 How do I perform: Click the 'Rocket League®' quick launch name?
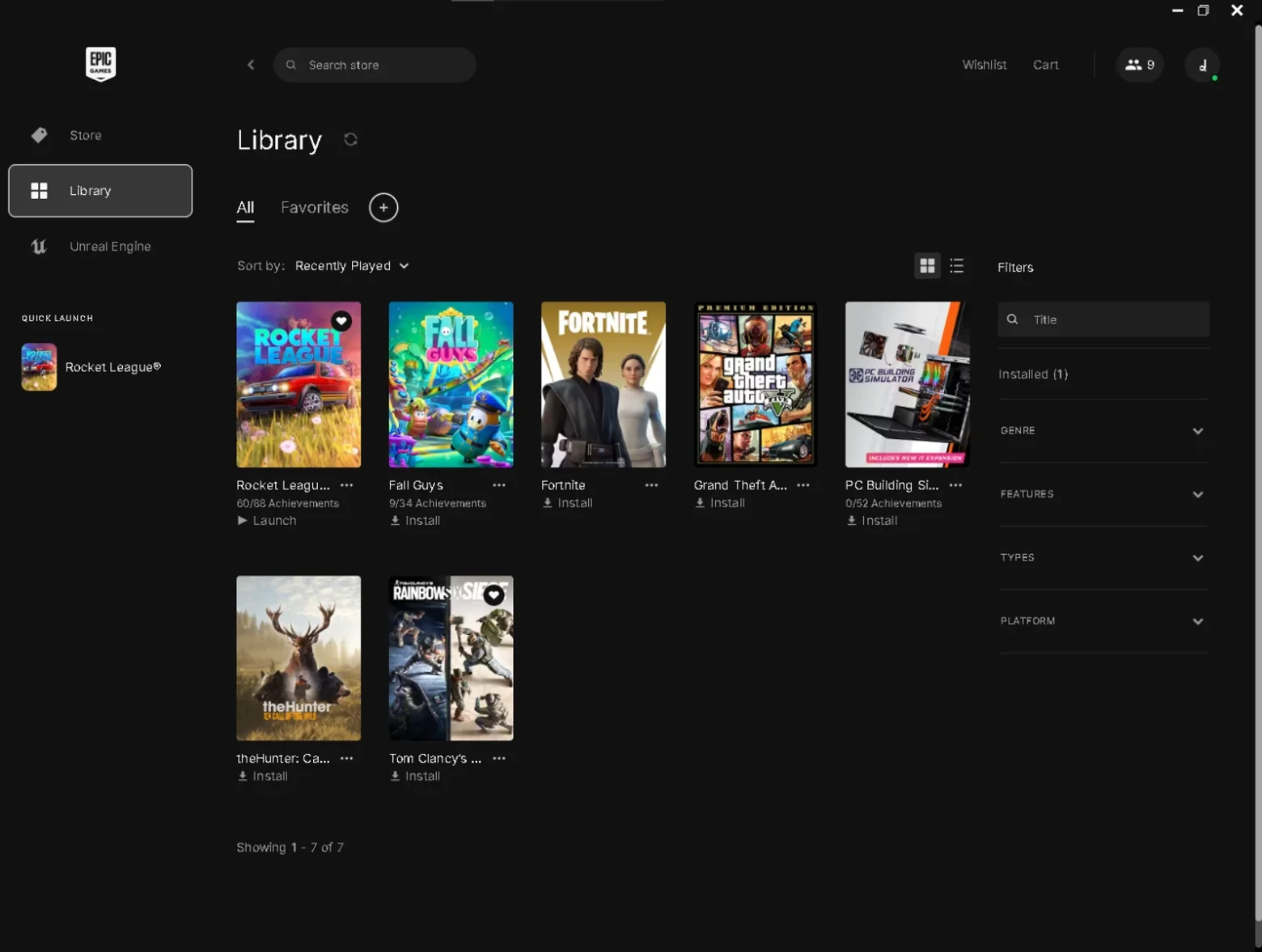[113, 367]
